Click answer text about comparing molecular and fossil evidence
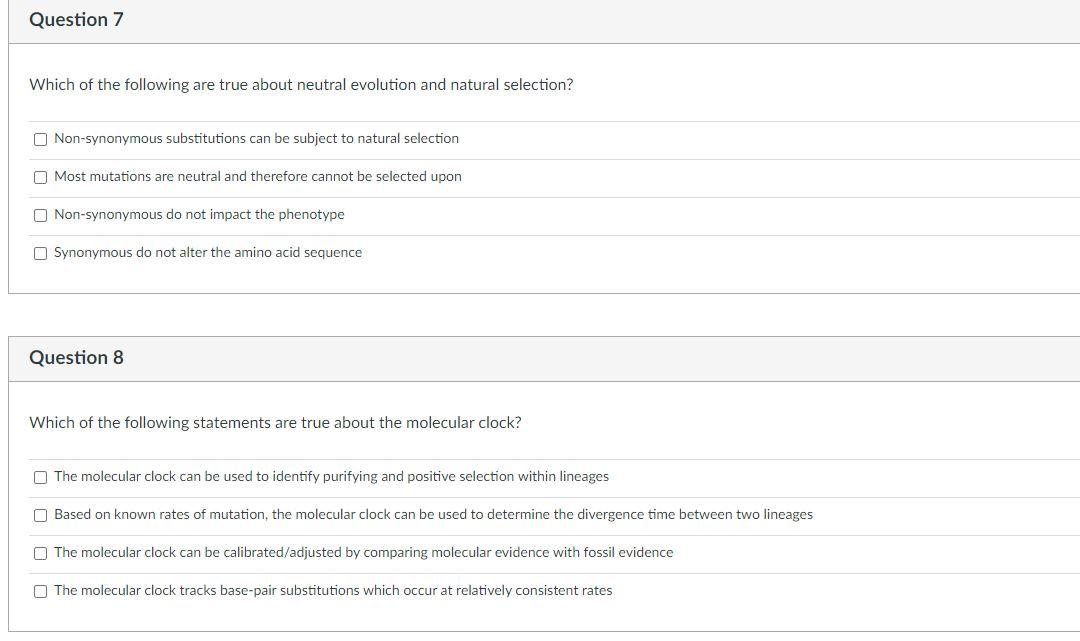This screenshot has height=641, width=1080. 363,553
